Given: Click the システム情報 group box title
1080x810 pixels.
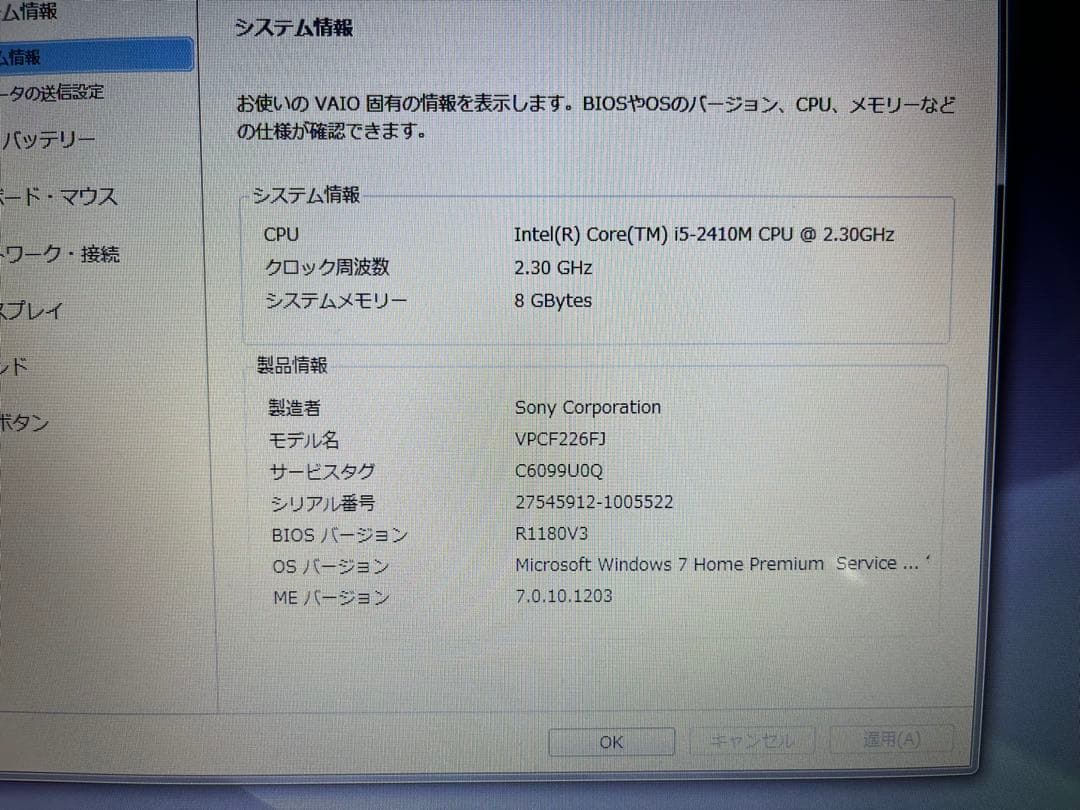Looking at the screenshot, I should pos(306,195).
